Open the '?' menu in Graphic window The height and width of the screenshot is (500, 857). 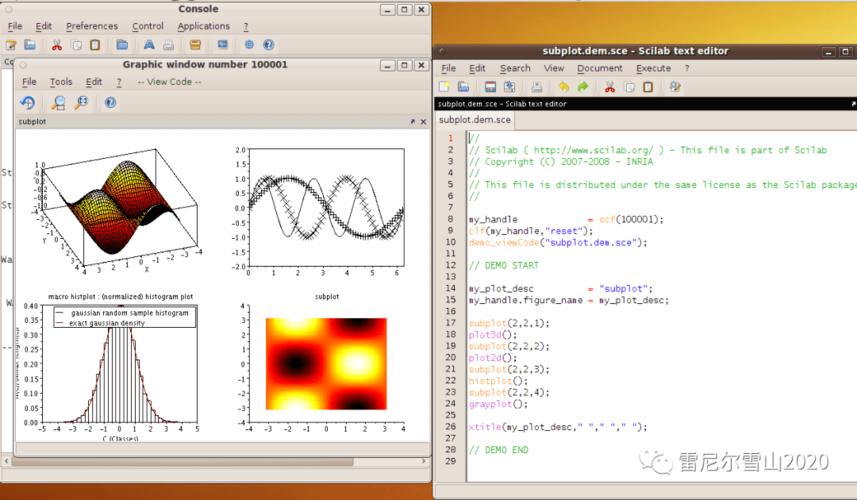[119, 81]
